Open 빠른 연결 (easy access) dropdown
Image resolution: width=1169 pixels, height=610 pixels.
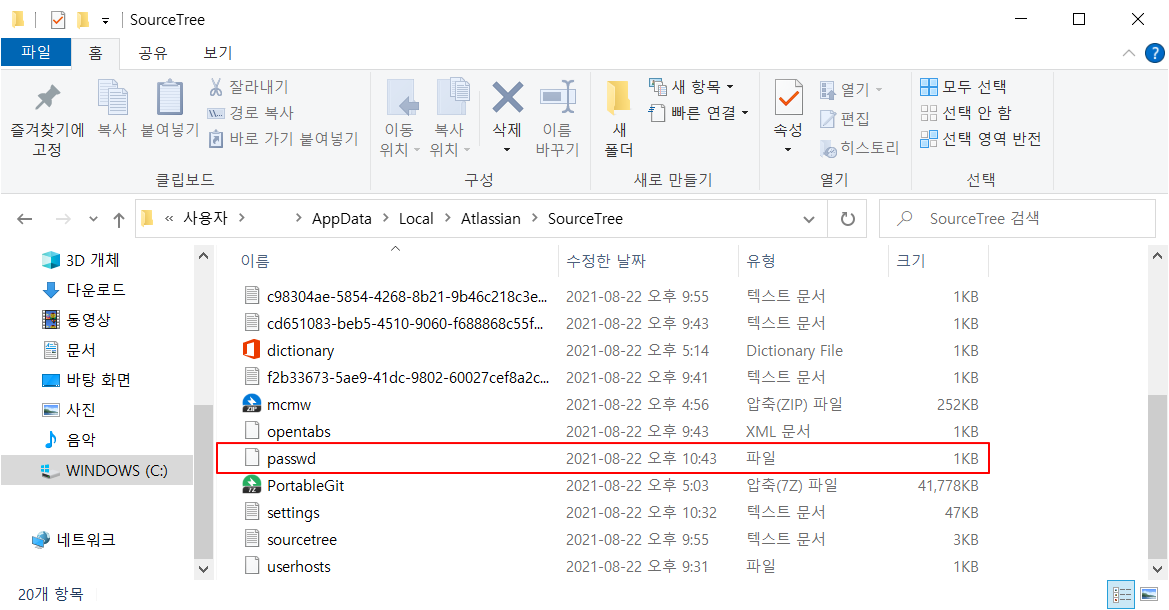click(x=698, y=113)
